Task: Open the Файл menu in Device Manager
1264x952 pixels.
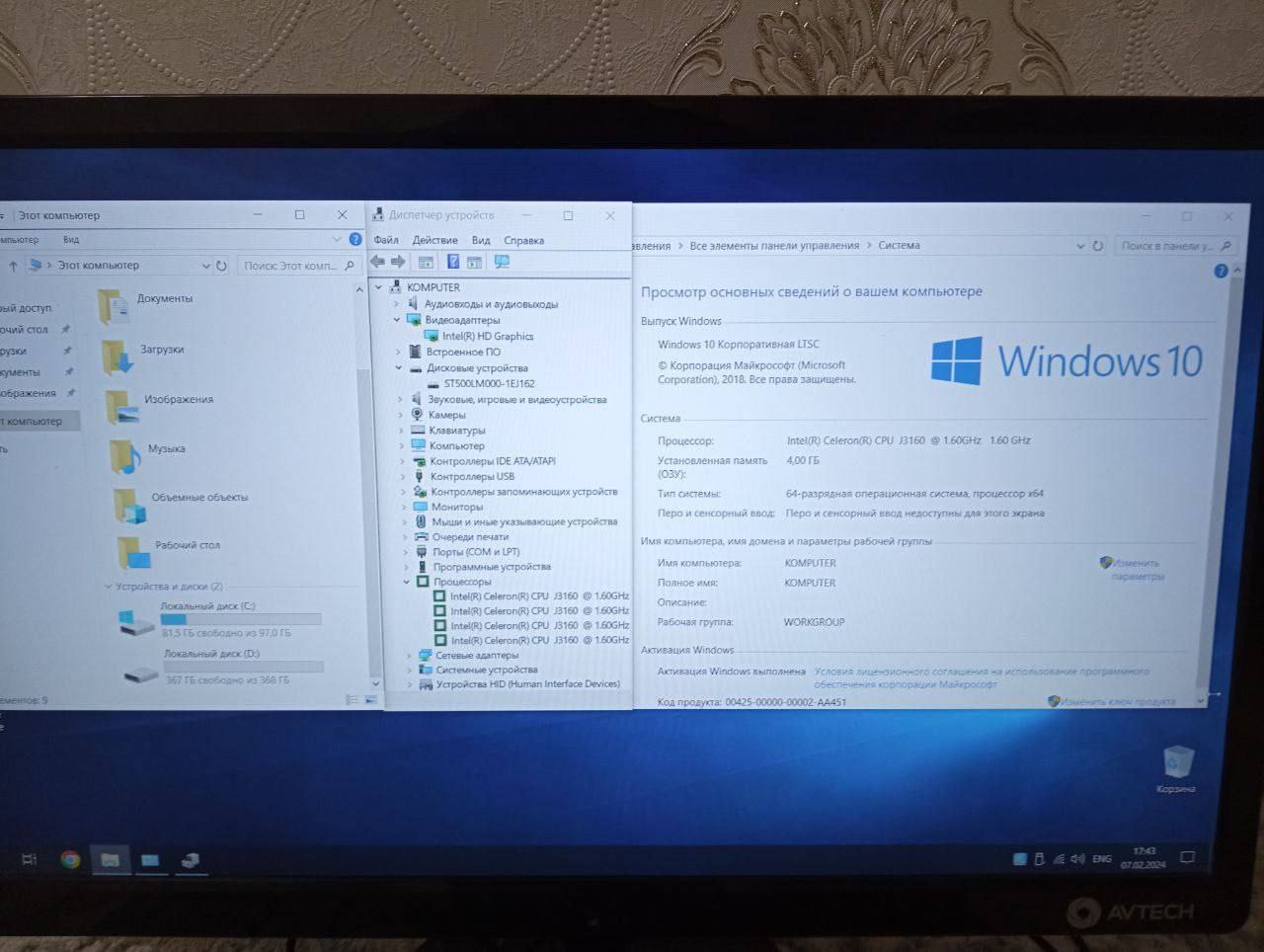Action: pyautogui.click(x=386, y=240)
